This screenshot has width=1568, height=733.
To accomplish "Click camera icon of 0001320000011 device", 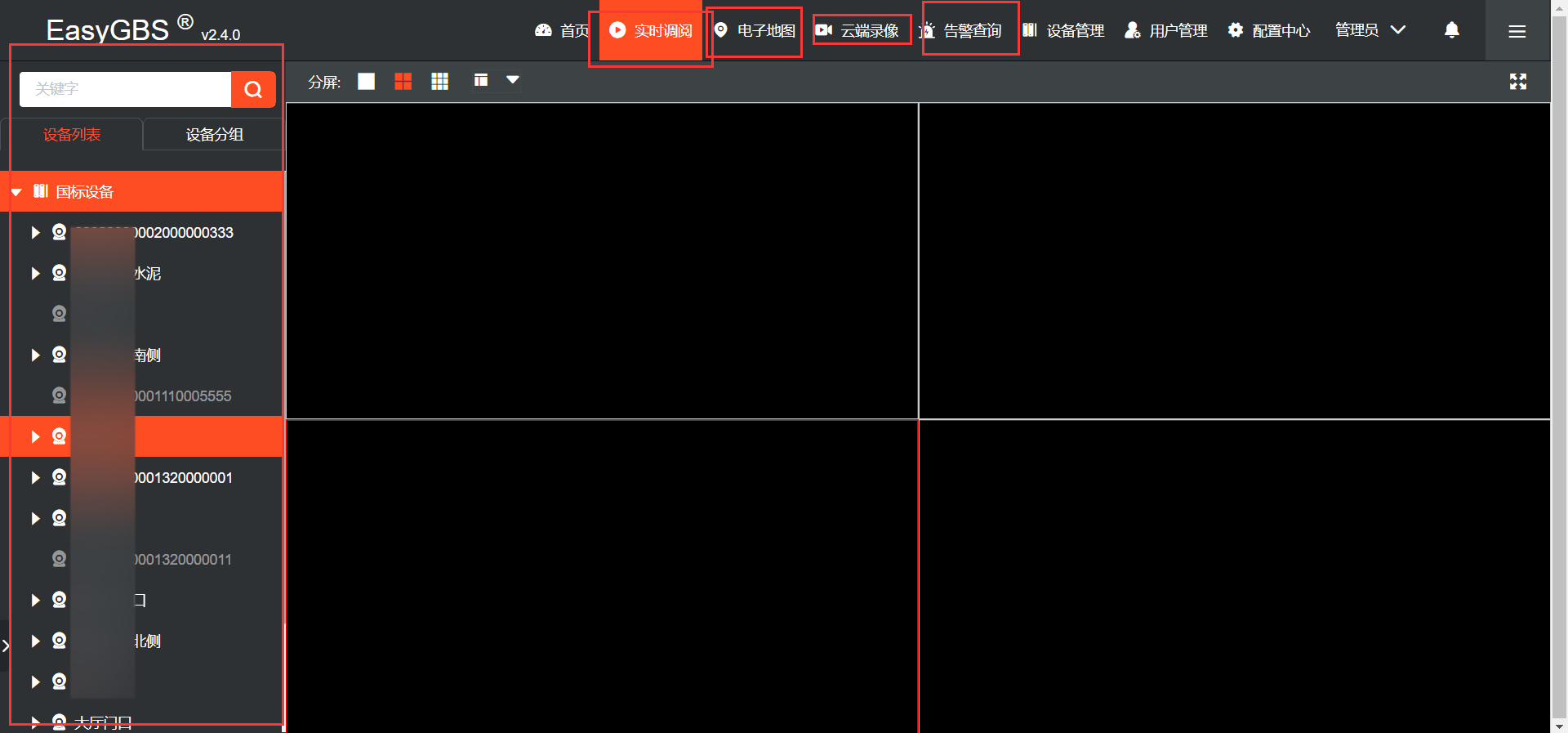I will [x=59, y=559].
